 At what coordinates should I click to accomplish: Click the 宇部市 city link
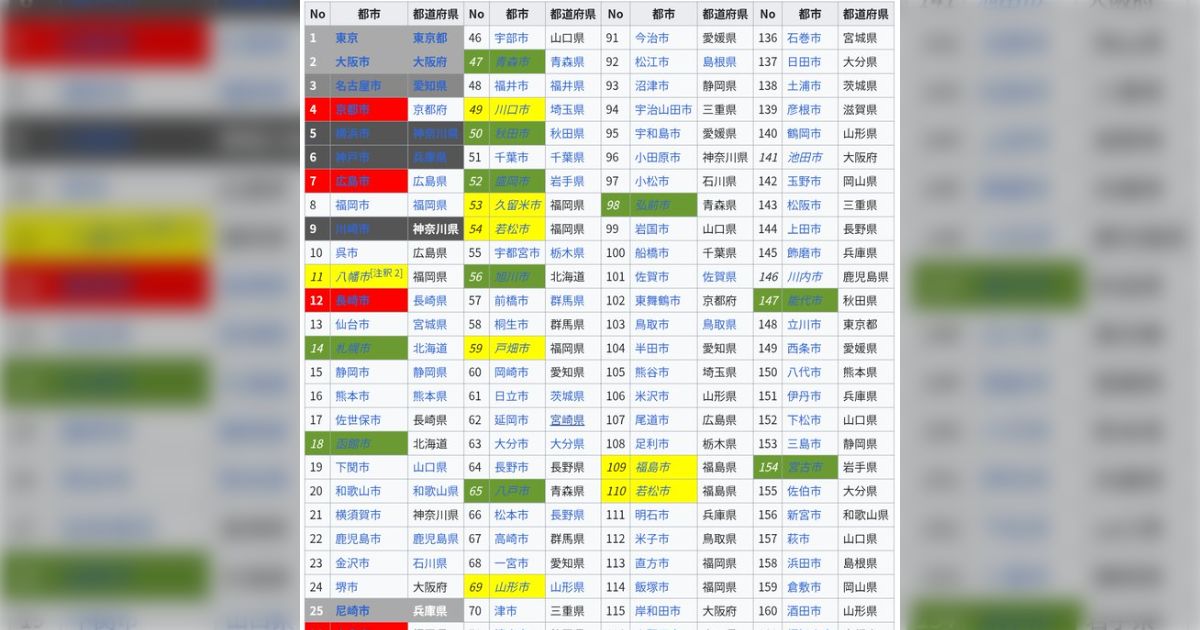click(512, 38)
